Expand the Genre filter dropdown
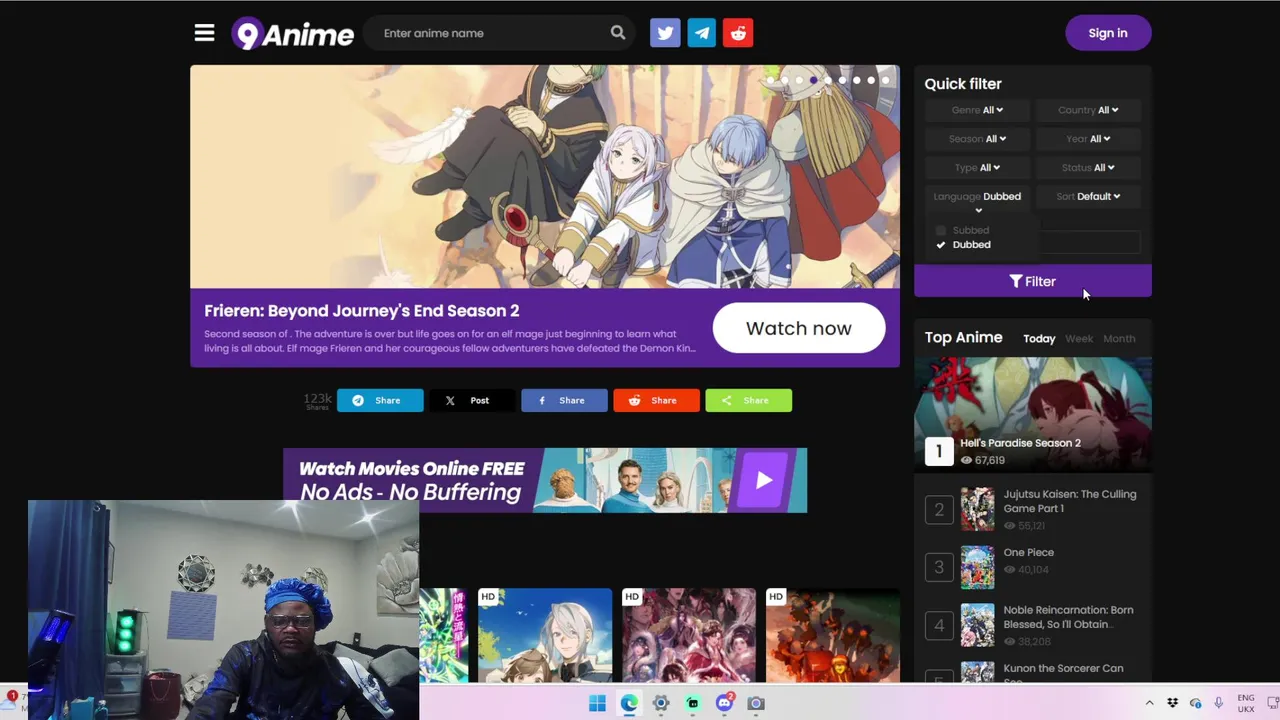This screenshot has width=1280, height=720. [977, 110]
